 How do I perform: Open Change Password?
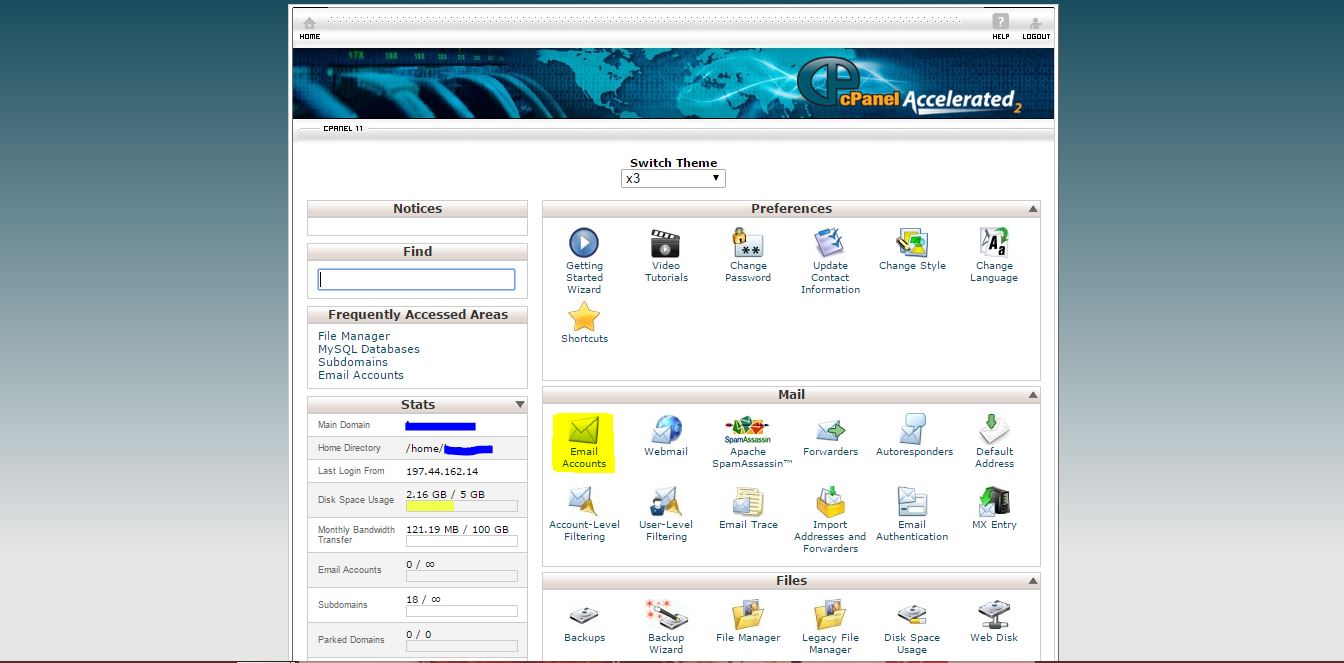(x=748, y=255)
